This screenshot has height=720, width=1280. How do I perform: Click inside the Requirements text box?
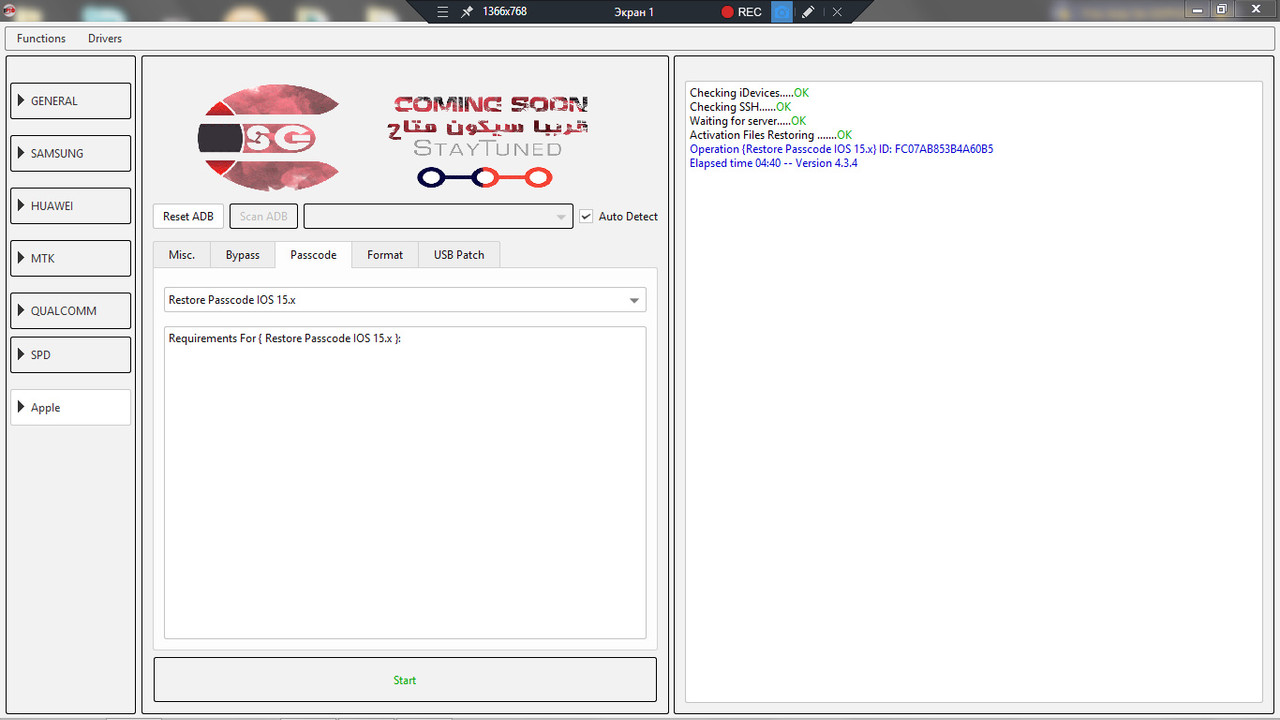405,482
